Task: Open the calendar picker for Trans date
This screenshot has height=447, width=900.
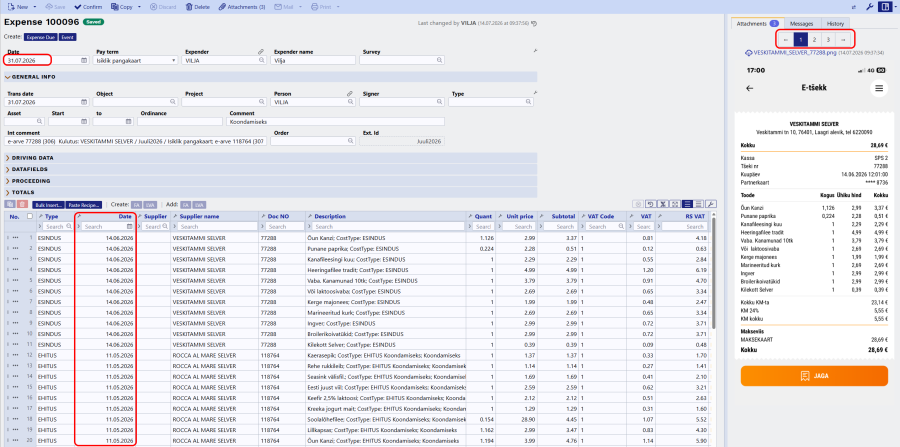Action: (x=84, y=102)
